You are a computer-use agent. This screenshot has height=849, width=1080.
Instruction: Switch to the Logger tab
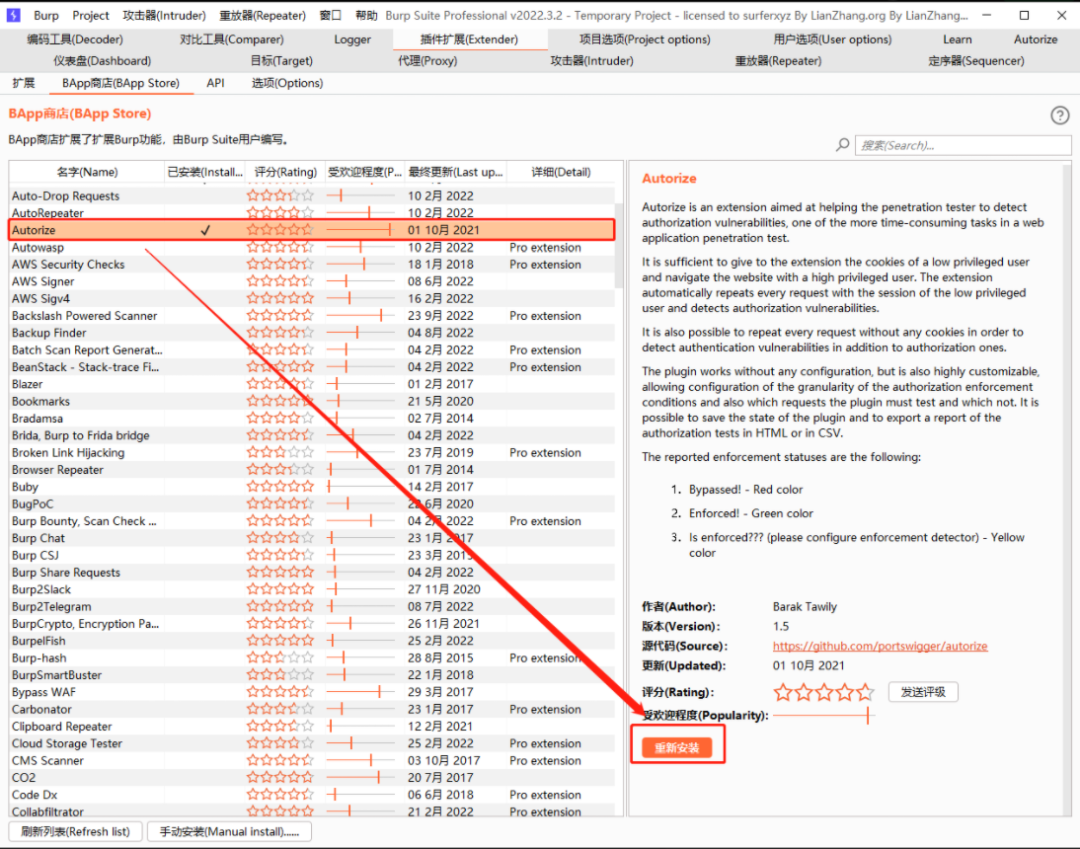(352, 39)
